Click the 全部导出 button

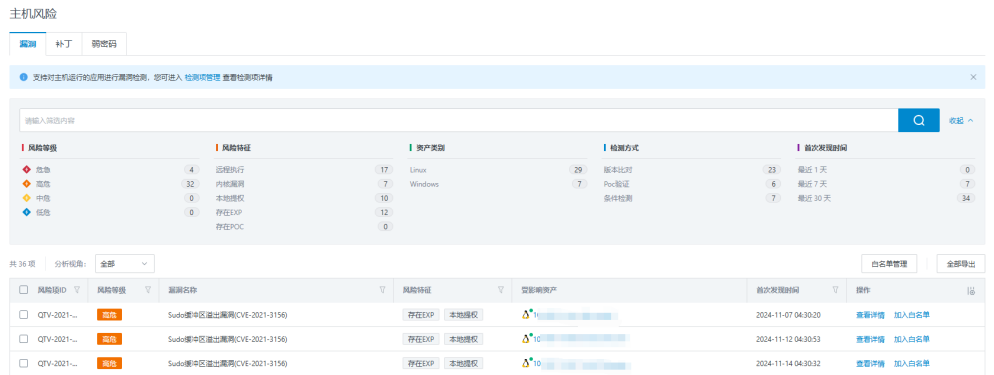(961, 264)
